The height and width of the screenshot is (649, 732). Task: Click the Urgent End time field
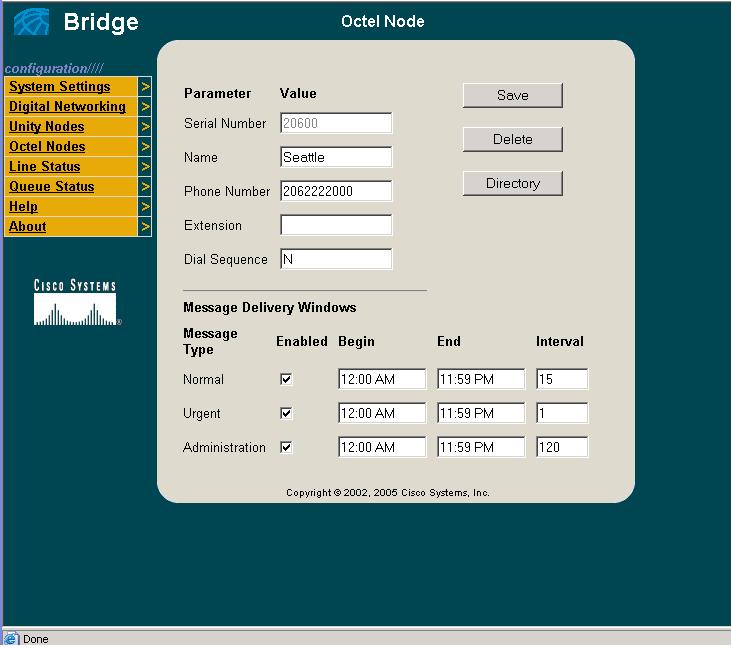pos(481,413)
